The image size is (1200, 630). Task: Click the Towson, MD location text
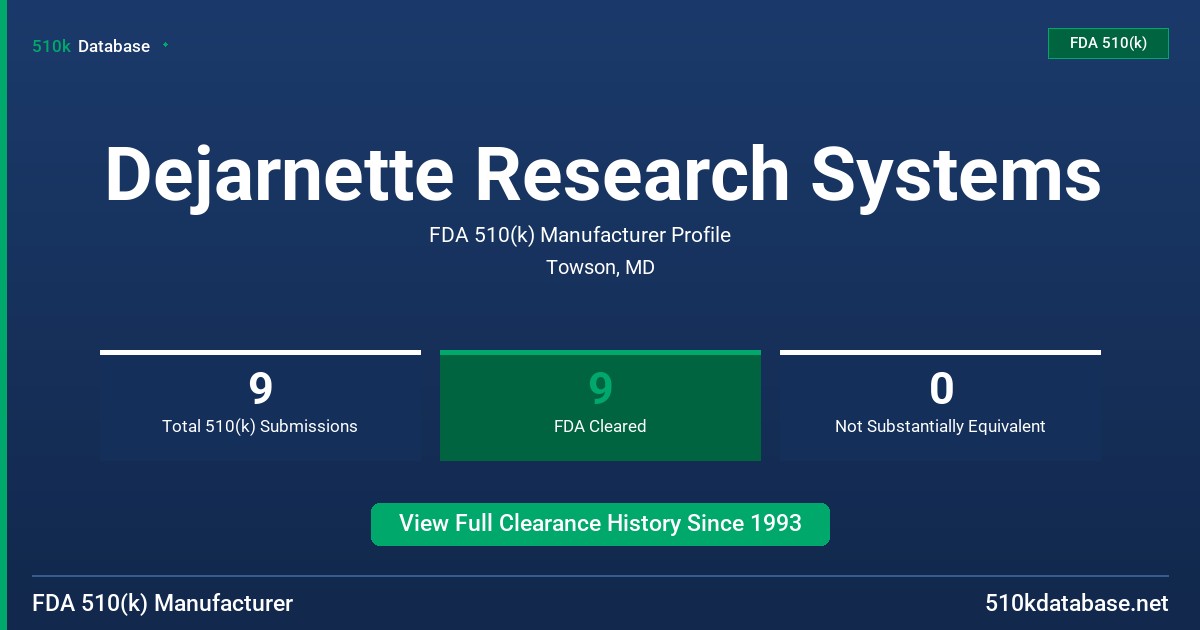pos(600,268)
